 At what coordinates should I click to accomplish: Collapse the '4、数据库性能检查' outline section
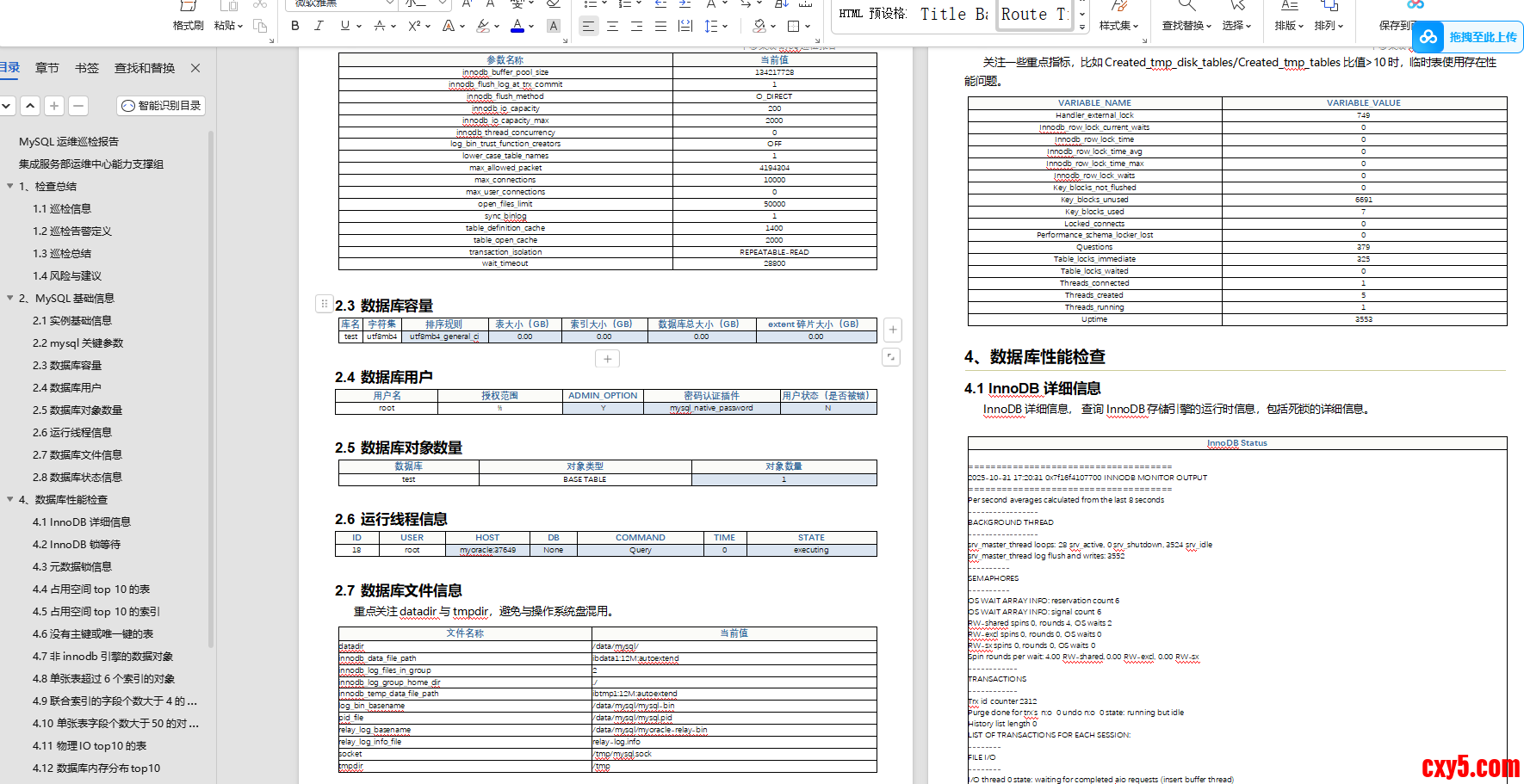coord(9,499)
